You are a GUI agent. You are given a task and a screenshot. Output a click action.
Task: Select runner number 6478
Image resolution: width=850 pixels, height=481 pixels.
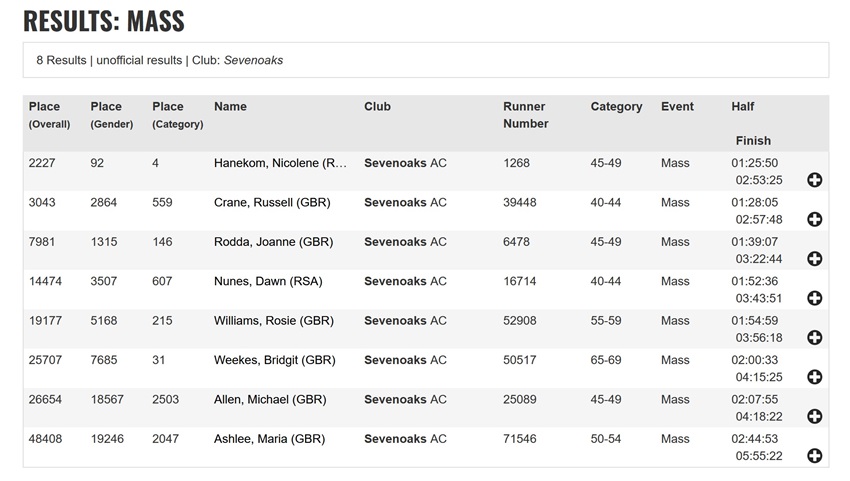click(516, 242)
